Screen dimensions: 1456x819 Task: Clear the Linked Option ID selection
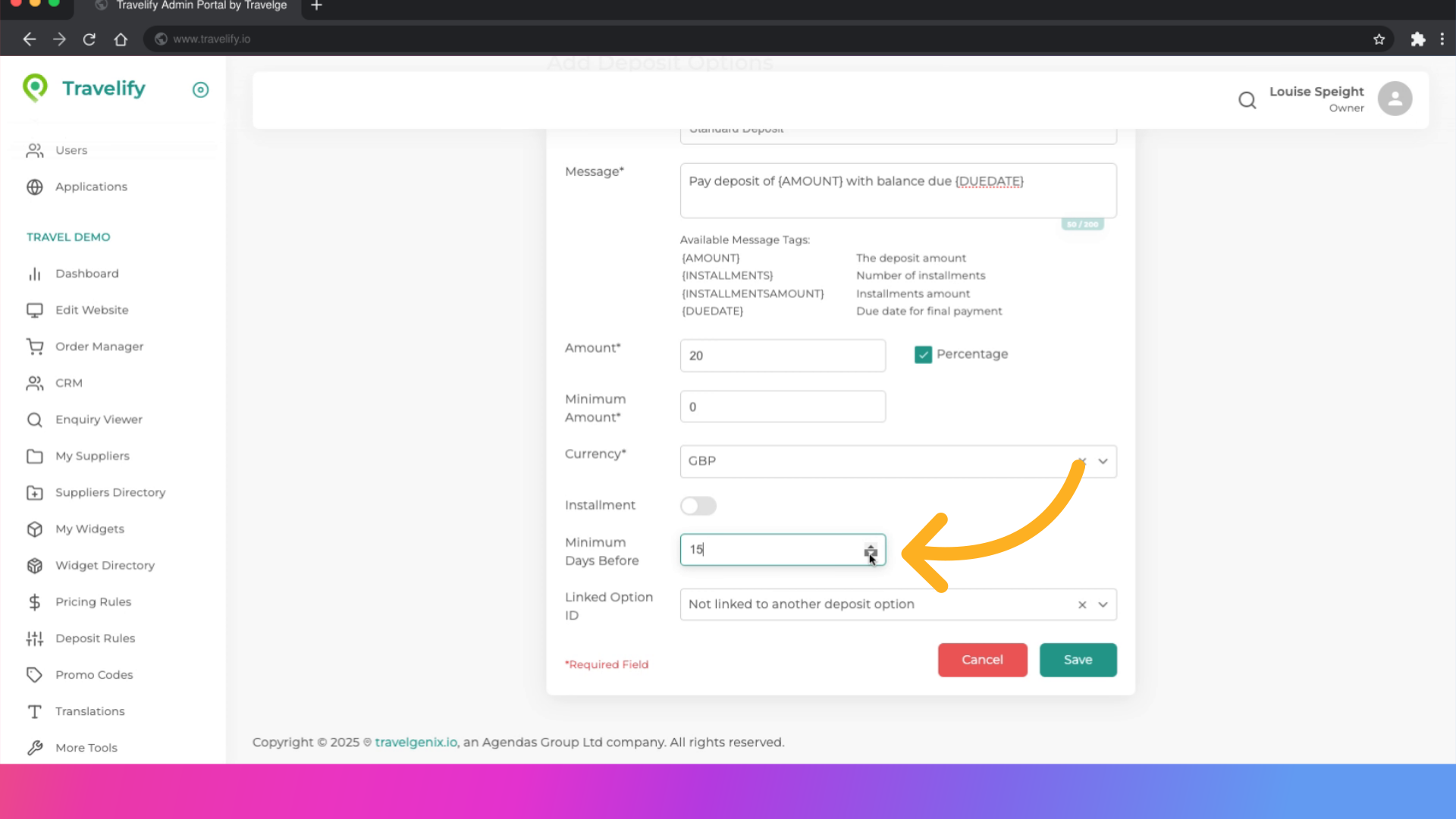tap(1082, 604)
